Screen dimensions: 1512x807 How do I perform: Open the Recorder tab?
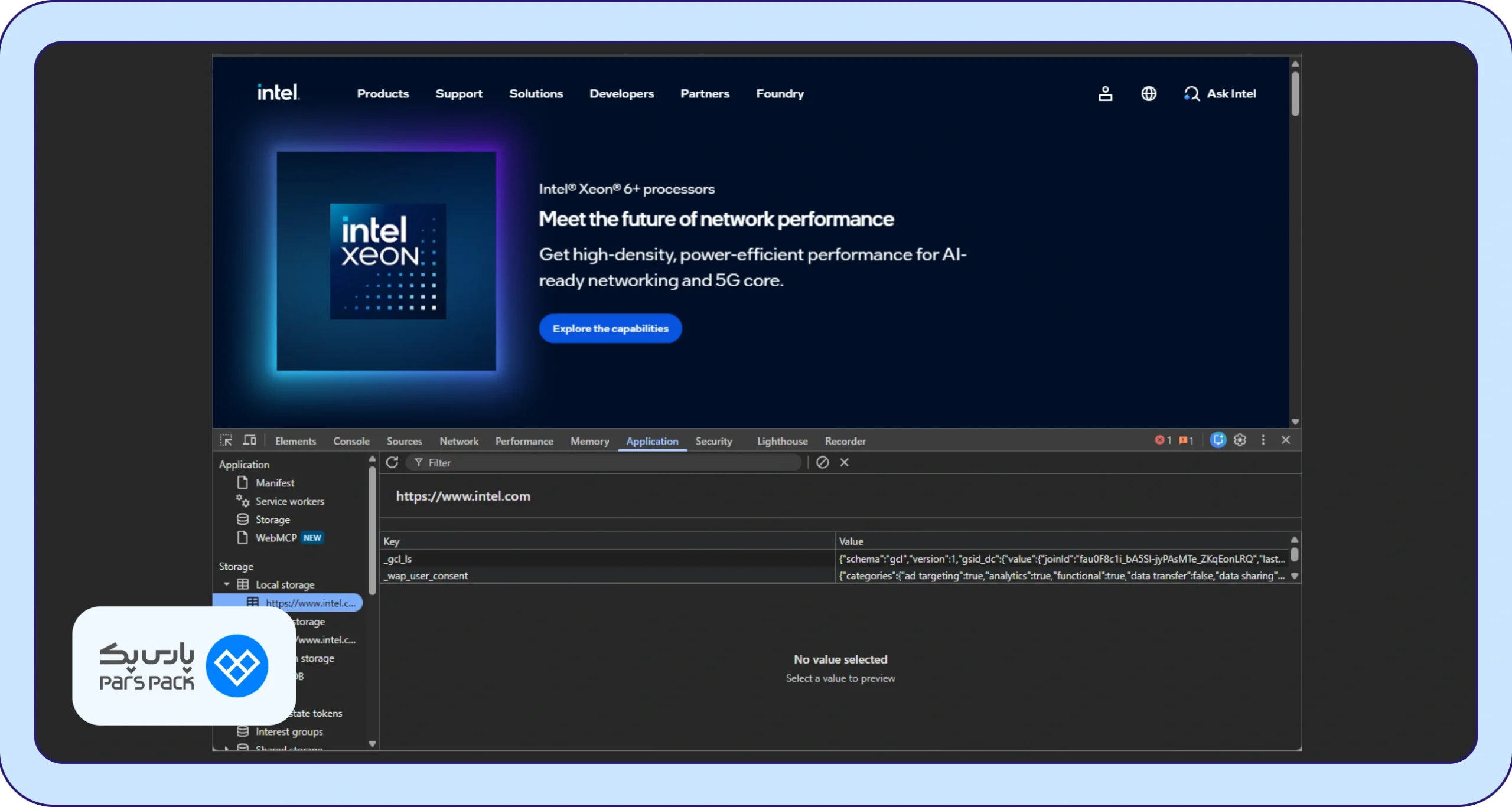[845, 441]
